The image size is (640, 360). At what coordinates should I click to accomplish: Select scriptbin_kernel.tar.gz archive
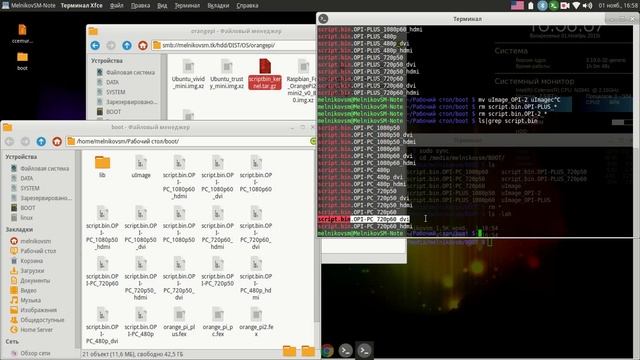pos(265,74)
